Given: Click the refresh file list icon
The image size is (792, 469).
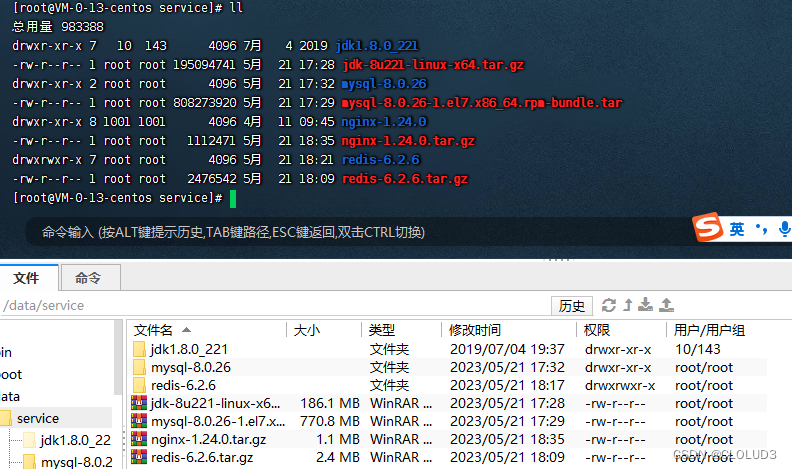Looking at the screenshot, I should point(609,305).
